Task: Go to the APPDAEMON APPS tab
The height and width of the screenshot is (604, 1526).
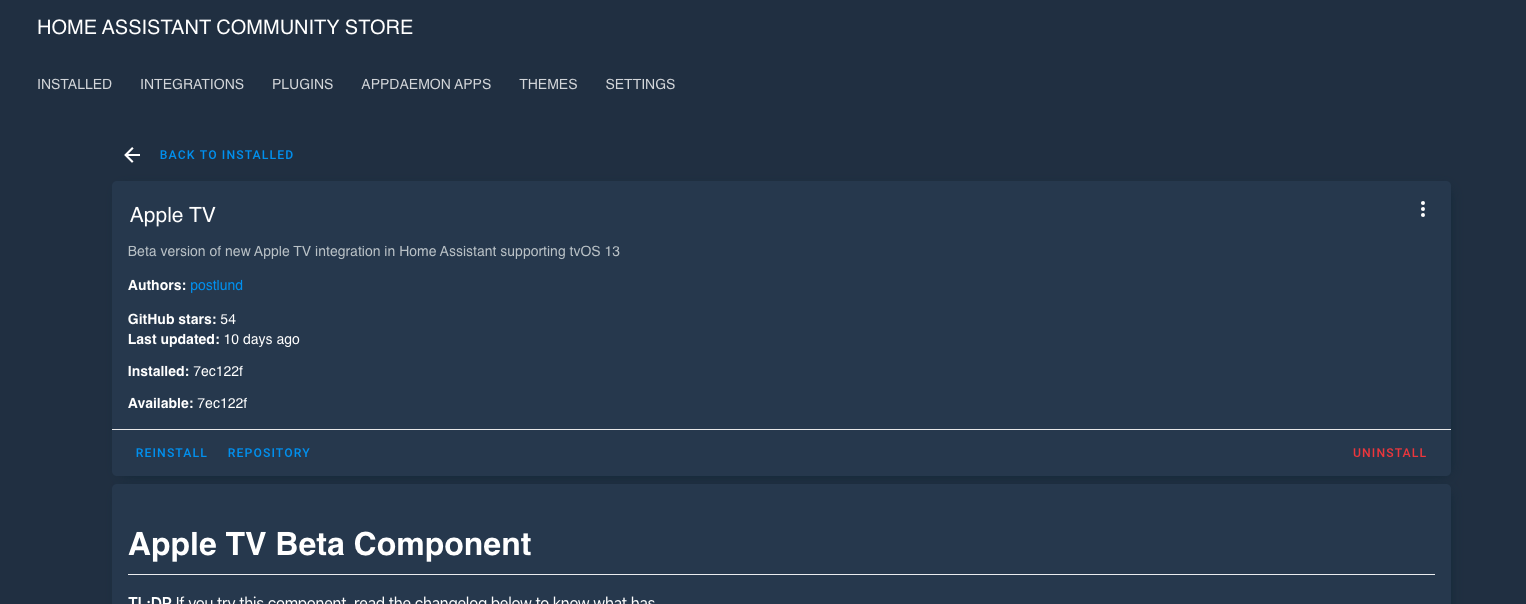Action: click(426, 84)
